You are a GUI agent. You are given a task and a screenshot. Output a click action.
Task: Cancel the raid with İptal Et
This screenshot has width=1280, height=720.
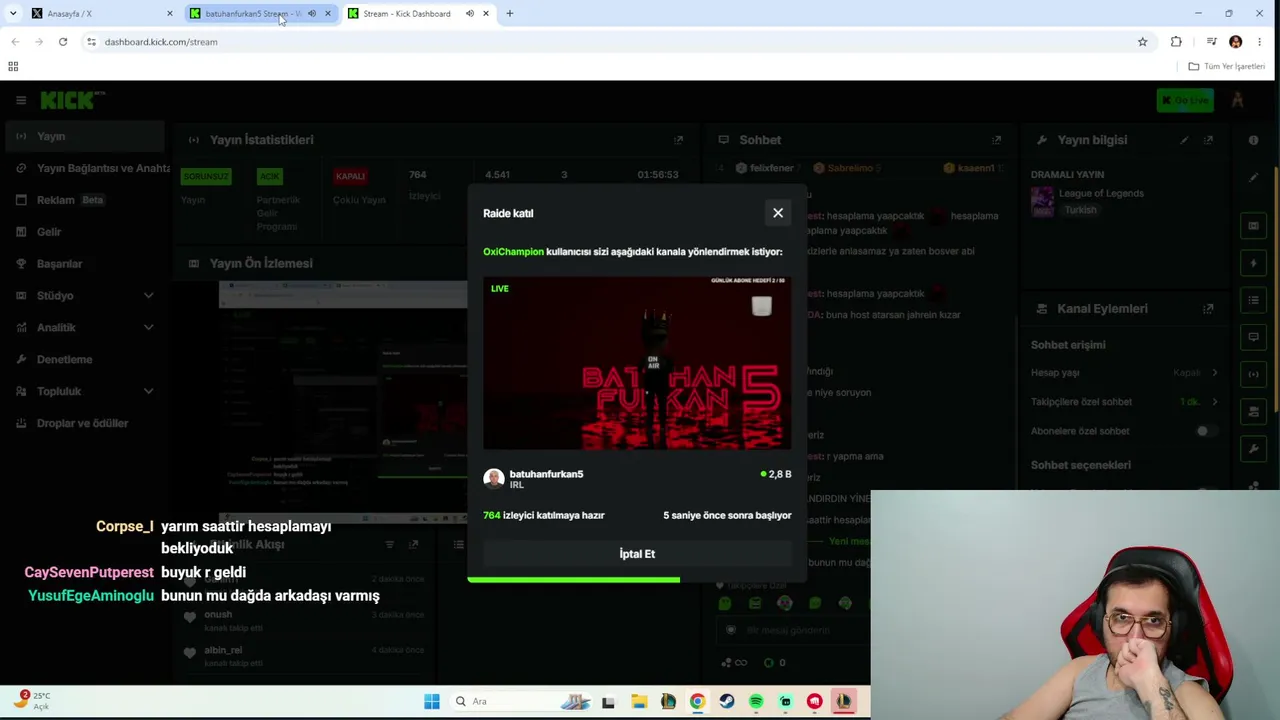click(637, 554)
